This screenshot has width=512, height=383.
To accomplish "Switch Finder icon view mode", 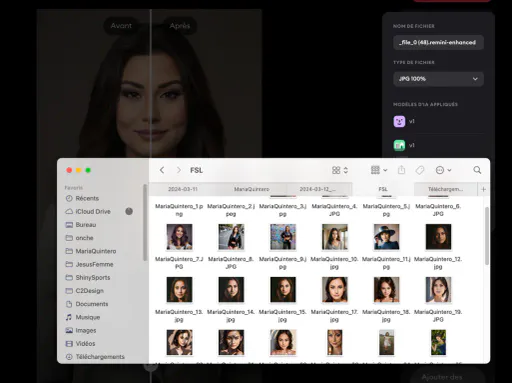I will pyautogui.click(x=340, y=170).
